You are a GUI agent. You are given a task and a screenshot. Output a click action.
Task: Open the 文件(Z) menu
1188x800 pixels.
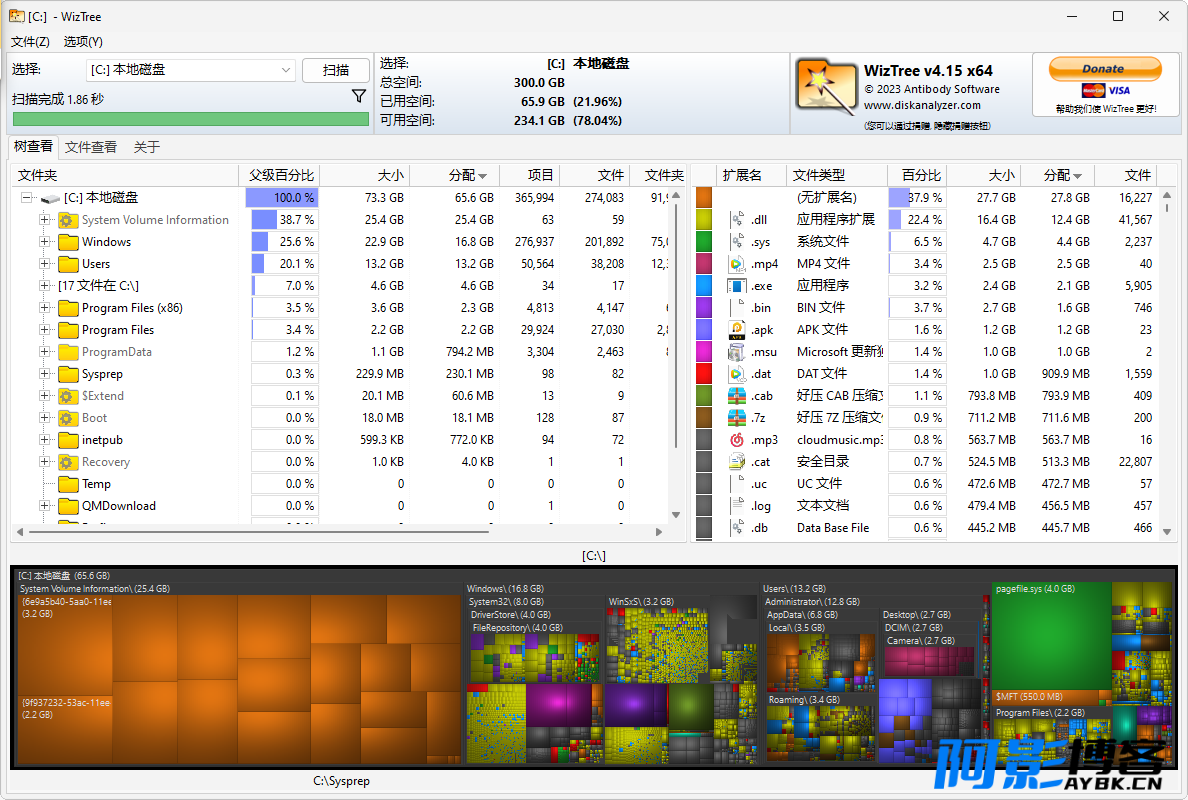click(x=30, y=42)
